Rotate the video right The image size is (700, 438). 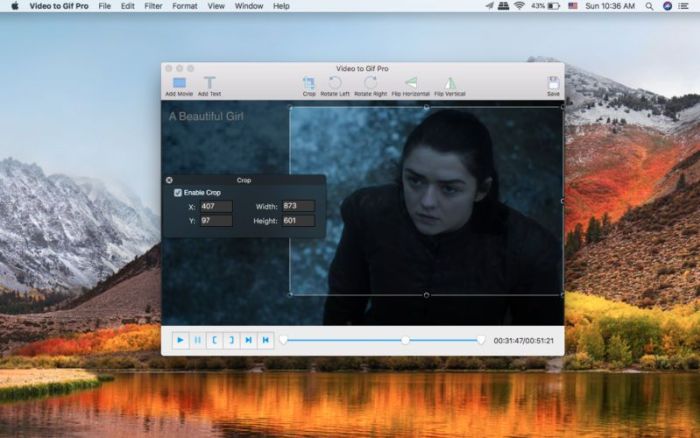point(370,84)
